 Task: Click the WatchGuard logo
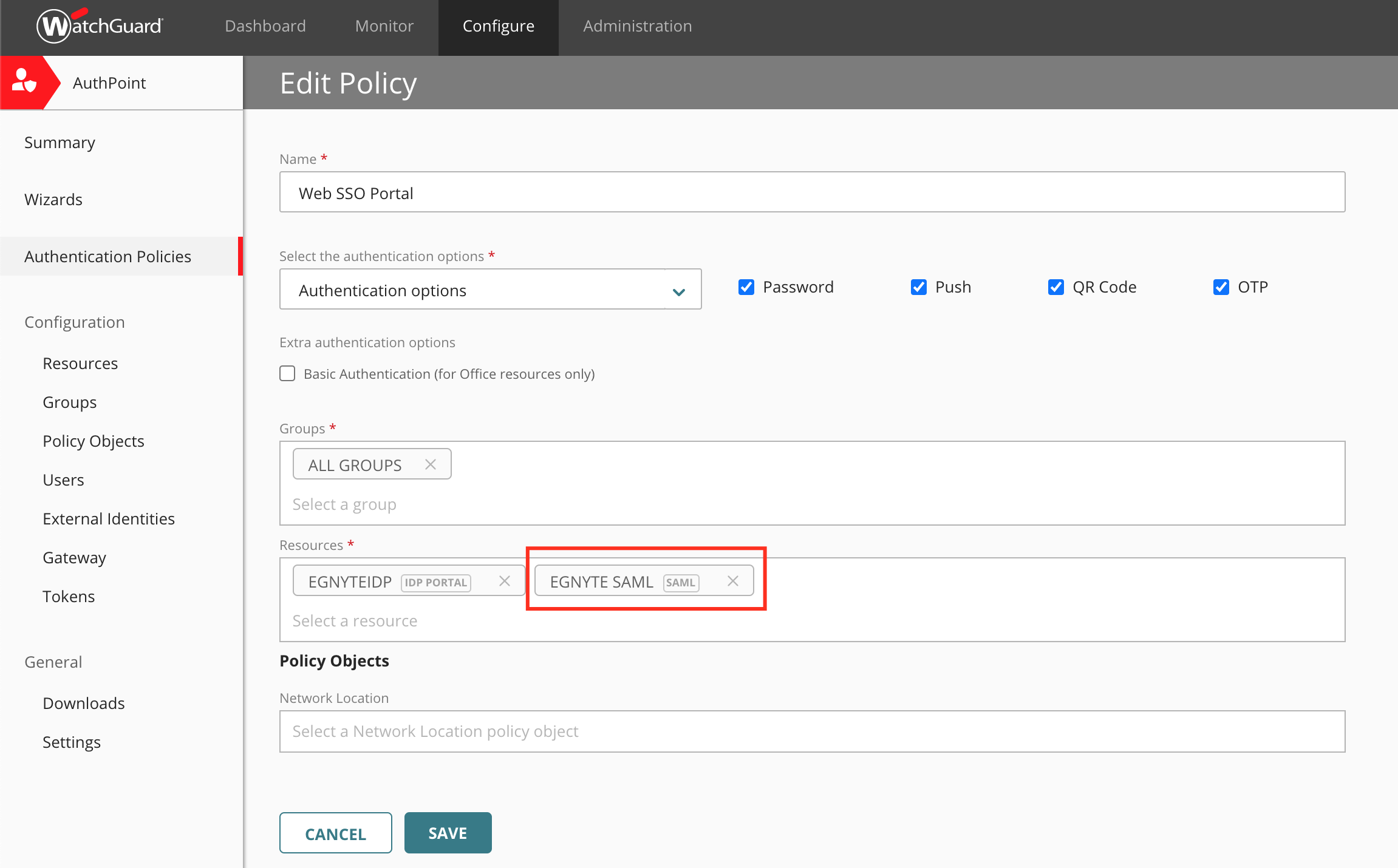[100, 25]
